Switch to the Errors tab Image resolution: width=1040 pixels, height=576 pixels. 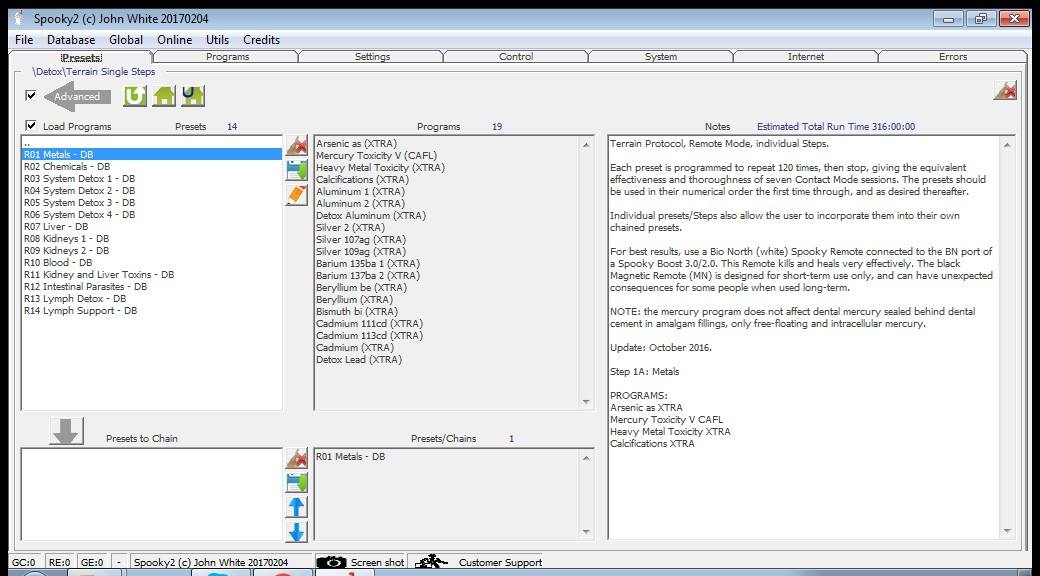click(x=952, y=57)
